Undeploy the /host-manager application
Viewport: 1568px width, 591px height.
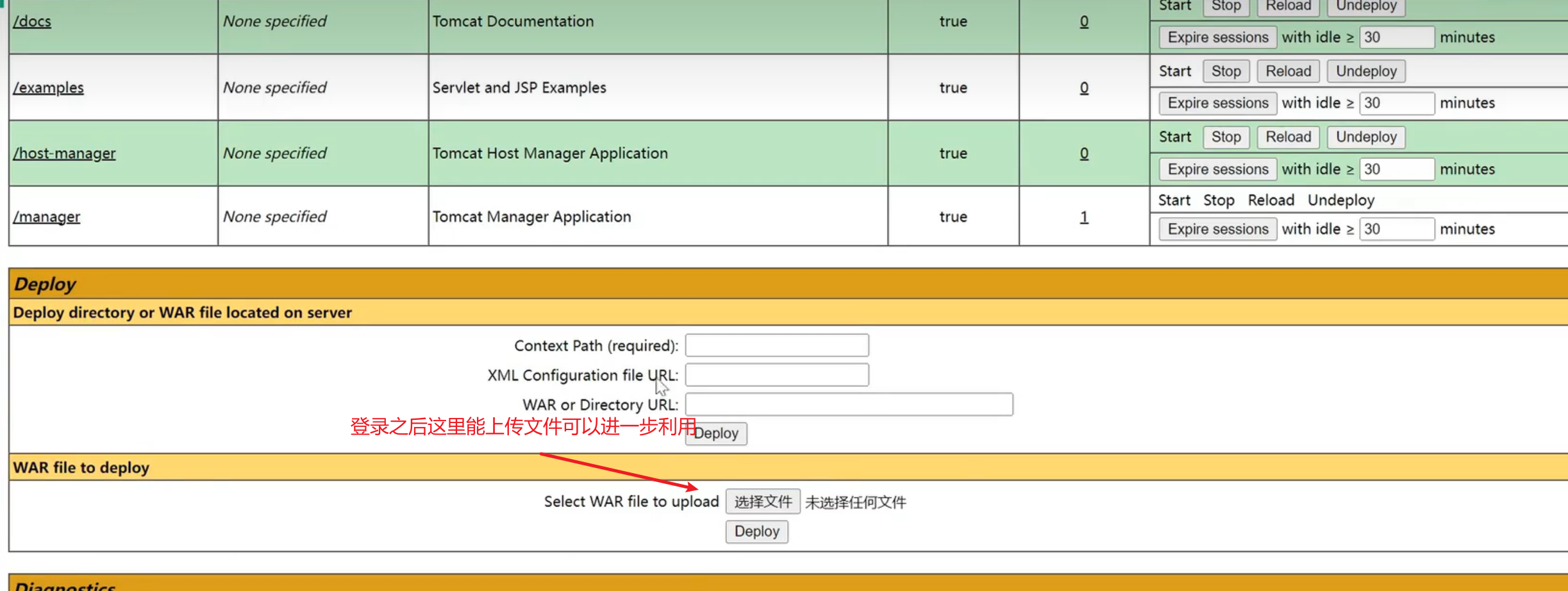pyautogui.click(x=1365, y=137)
